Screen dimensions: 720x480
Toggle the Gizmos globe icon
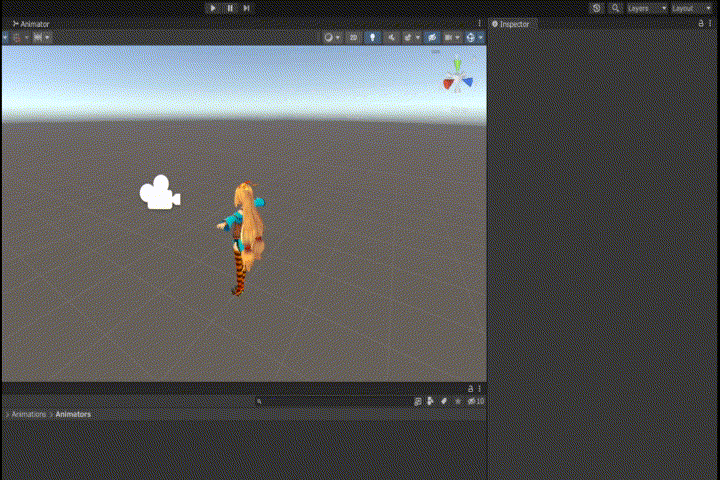471,38
